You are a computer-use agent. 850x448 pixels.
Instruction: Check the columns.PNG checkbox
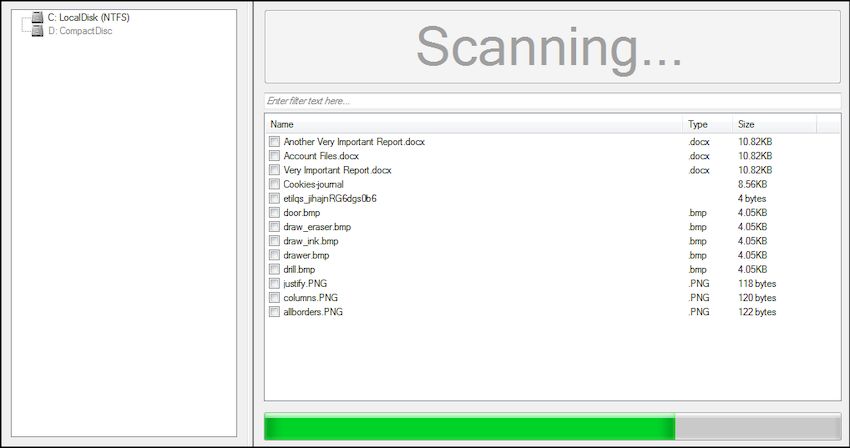tap(274, 297)
